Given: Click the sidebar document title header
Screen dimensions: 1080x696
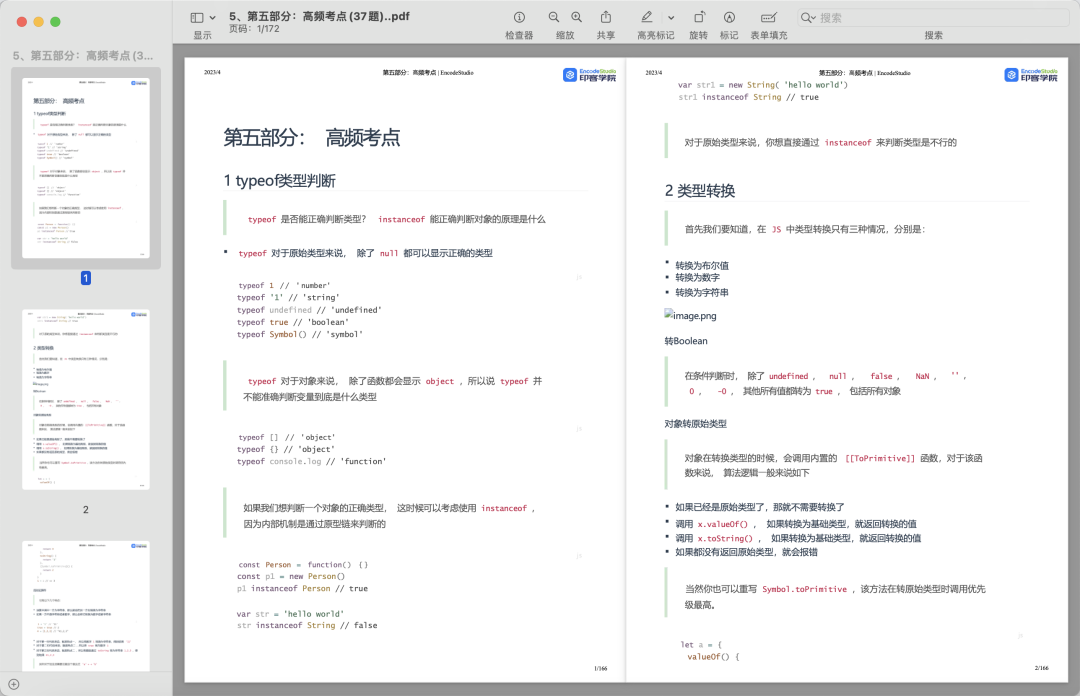Looking at the screenshot, I should 83,56.
